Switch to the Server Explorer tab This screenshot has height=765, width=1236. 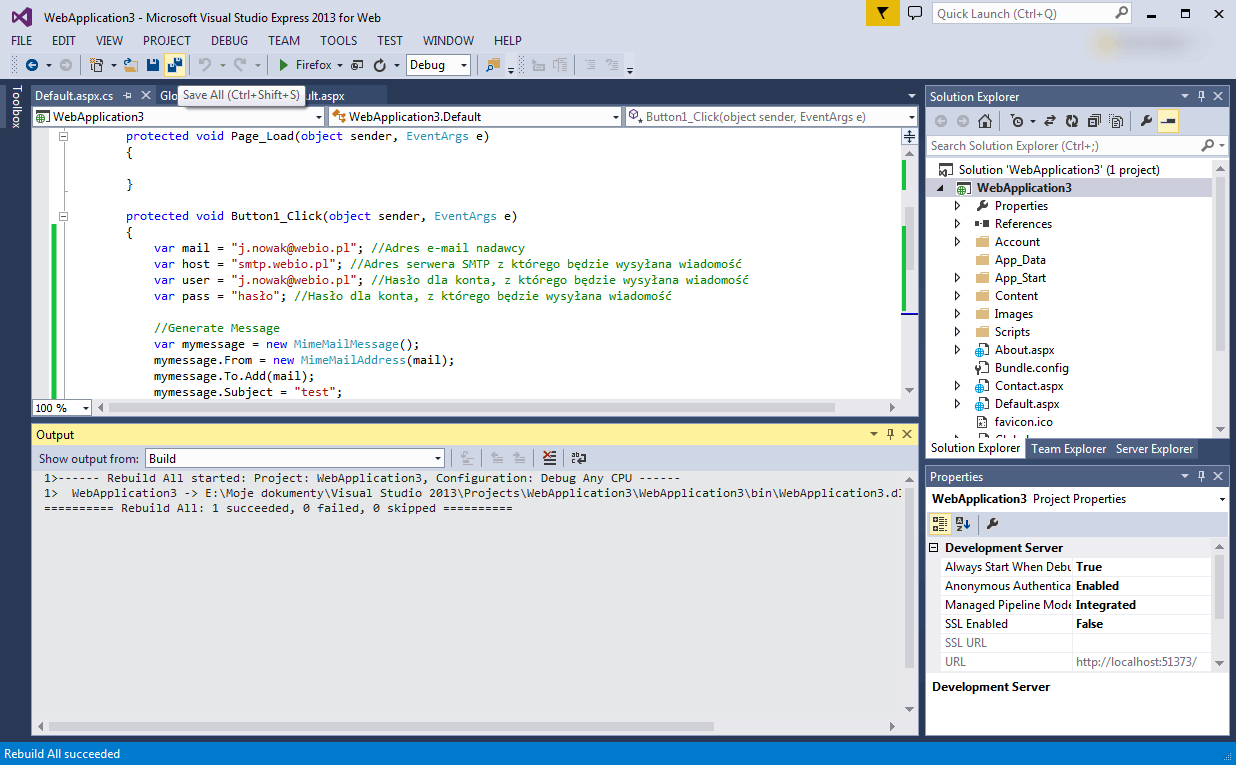(x=1154, y=449)
